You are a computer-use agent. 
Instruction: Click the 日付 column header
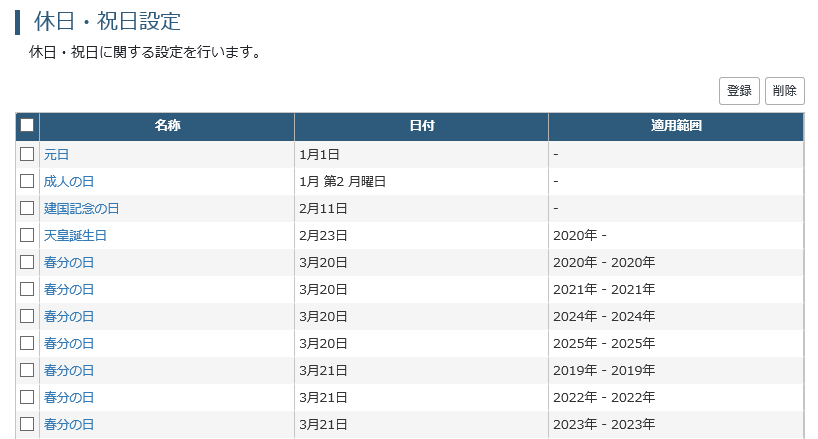(422, 126)
